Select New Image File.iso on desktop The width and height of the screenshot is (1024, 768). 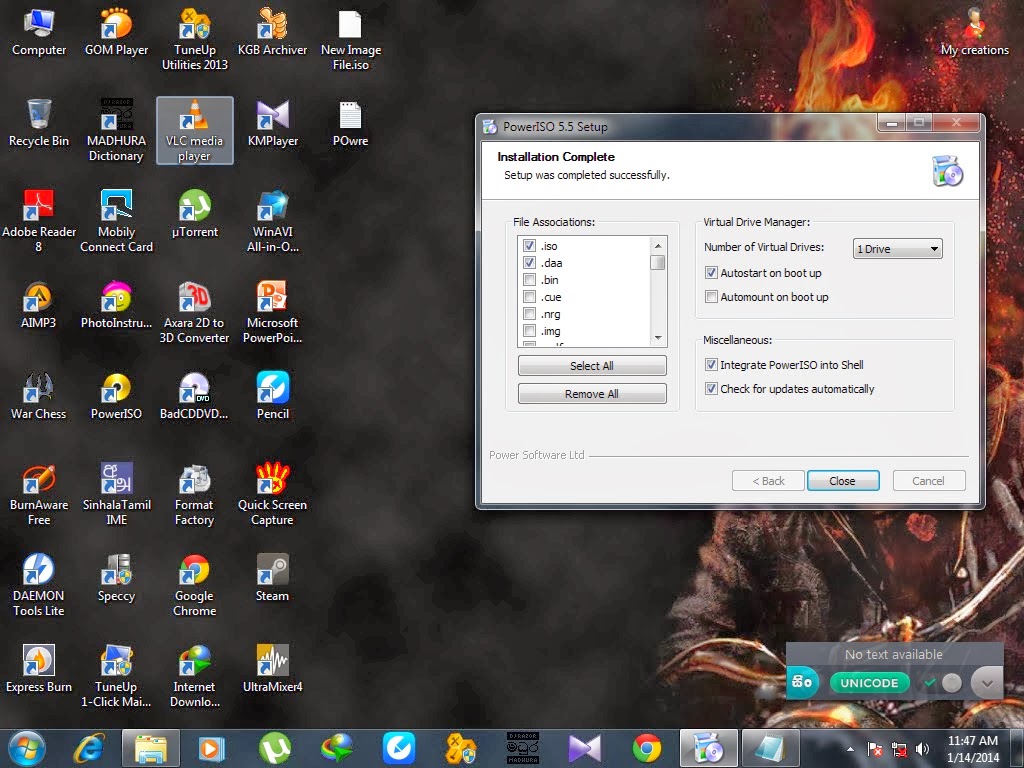[351, 39]
